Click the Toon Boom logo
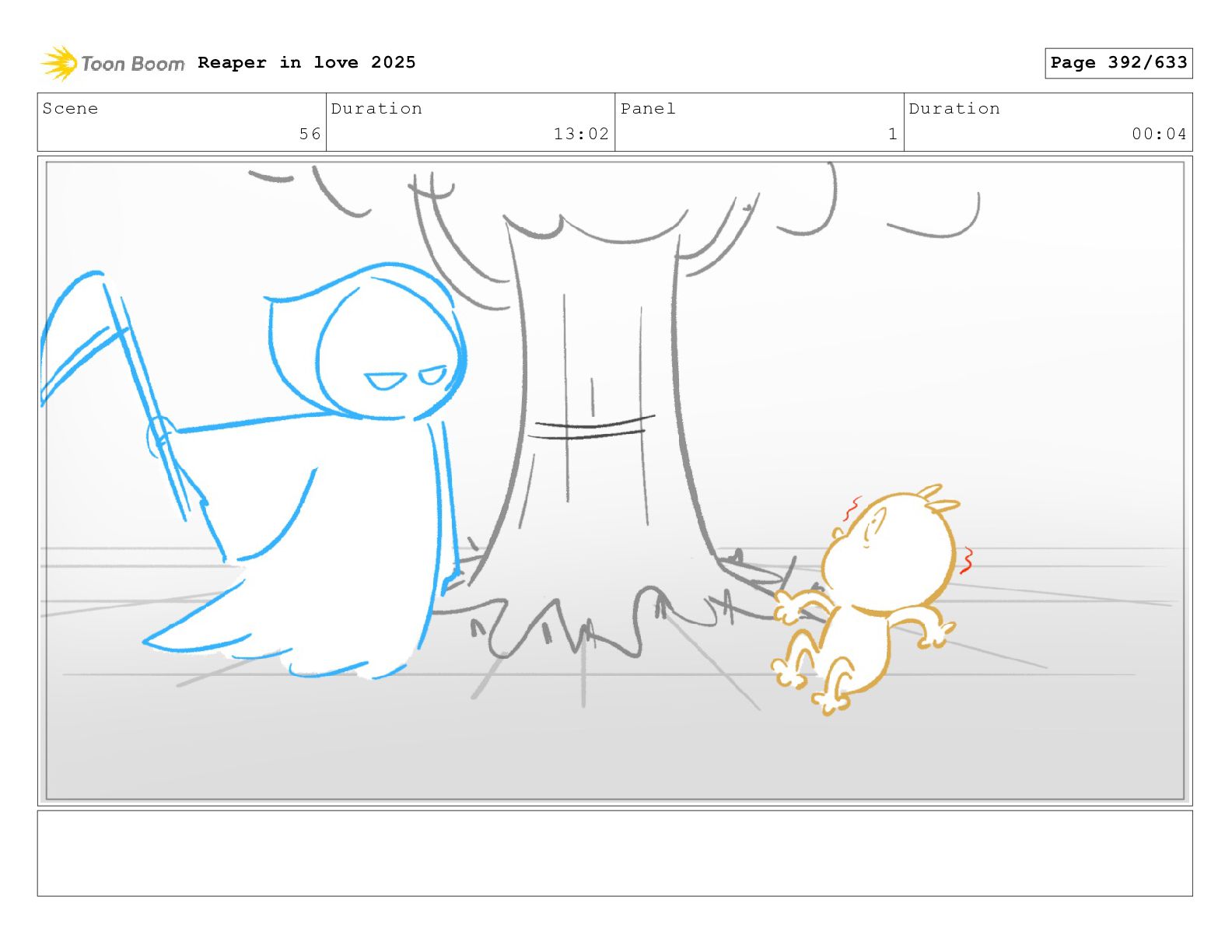This screenshot has width=1232, height=952. (x=113, y=63)
